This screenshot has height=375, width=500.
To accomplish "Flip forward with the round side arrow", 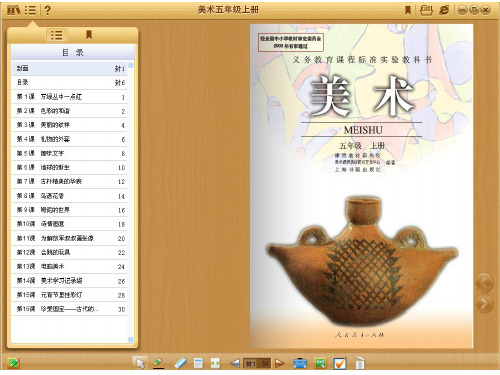I will (484, 304).
